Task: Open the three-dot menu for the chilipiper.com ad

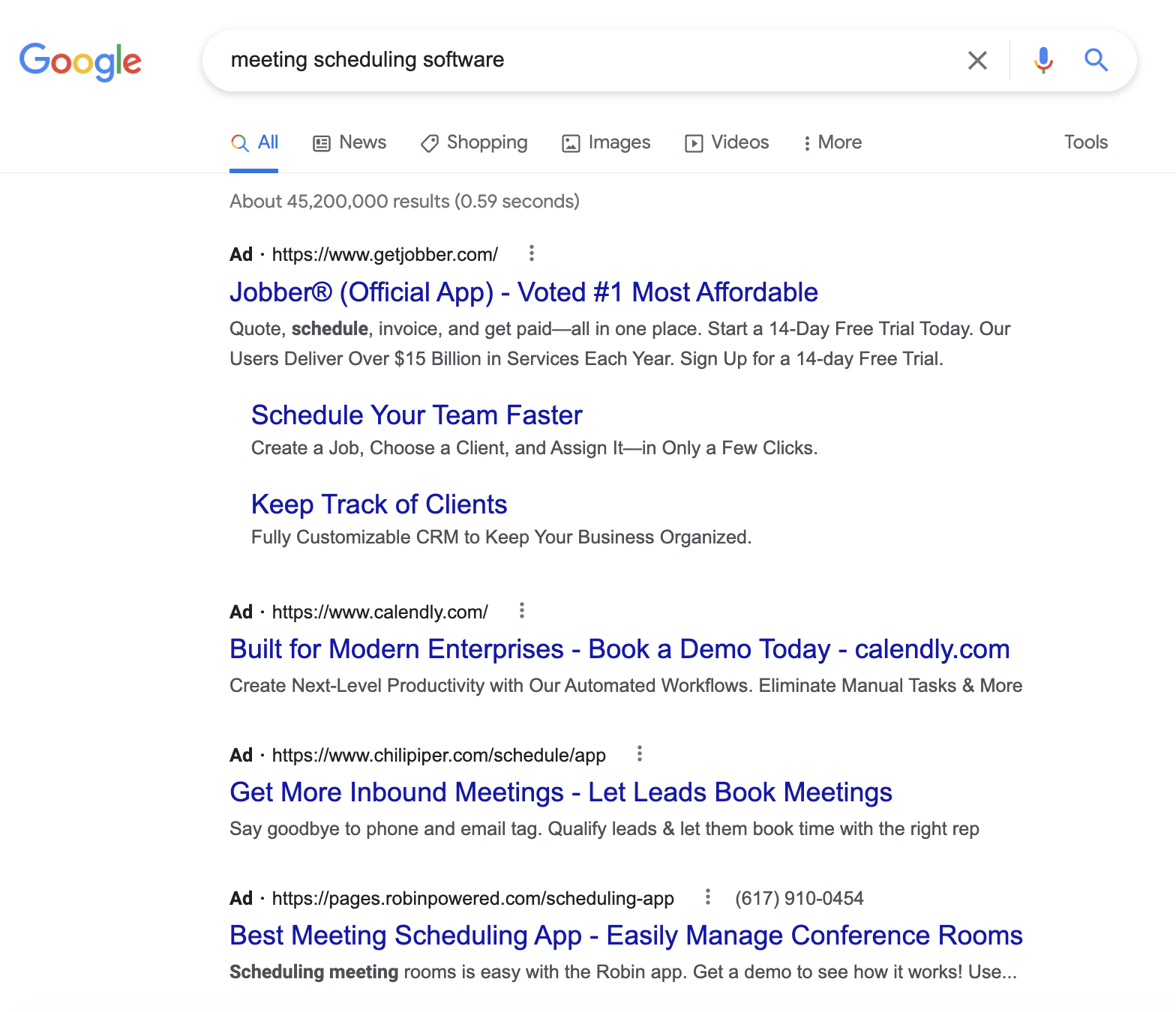Action: tap(640, 753)
